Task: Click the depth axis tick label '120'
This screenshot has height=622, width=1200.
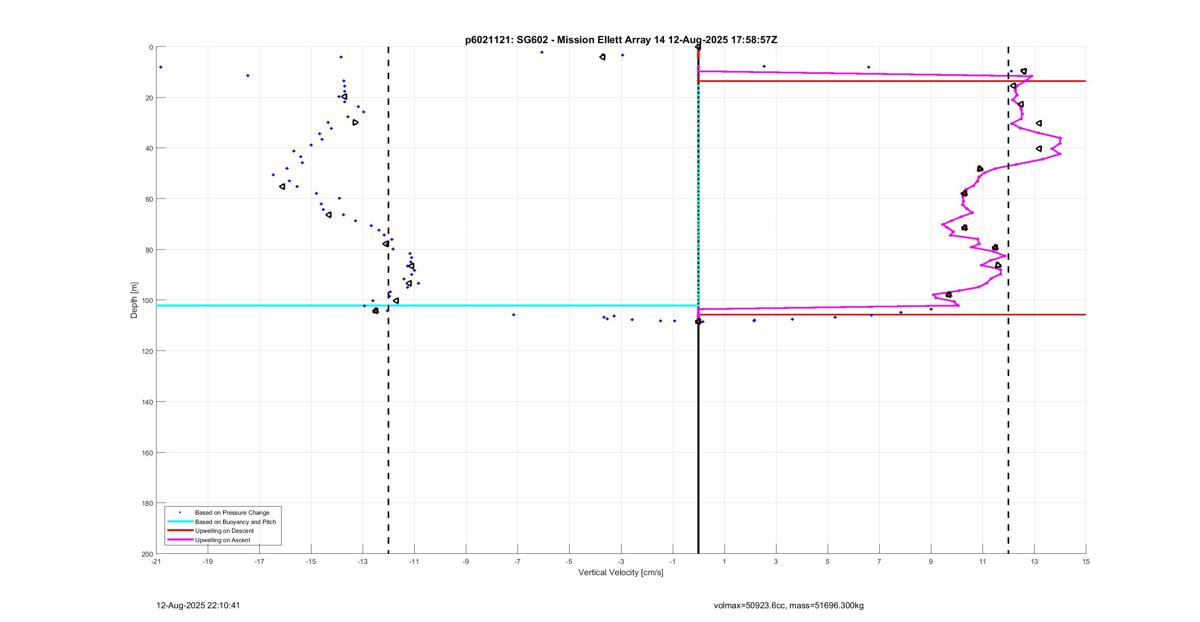Action: (146, 351)
